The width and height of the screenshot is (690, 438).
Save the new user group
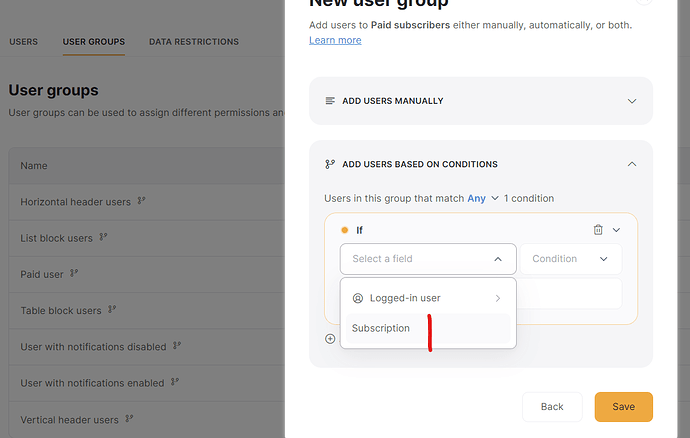pos(624,407)
